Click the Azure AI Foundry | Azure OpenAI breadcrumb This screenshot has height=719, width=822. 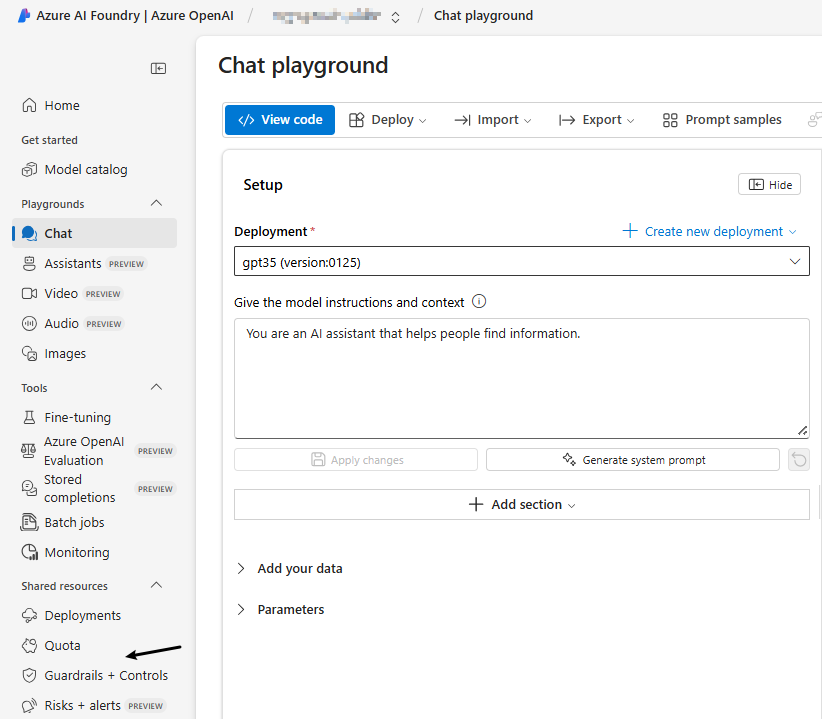click(x=135, y=16)
